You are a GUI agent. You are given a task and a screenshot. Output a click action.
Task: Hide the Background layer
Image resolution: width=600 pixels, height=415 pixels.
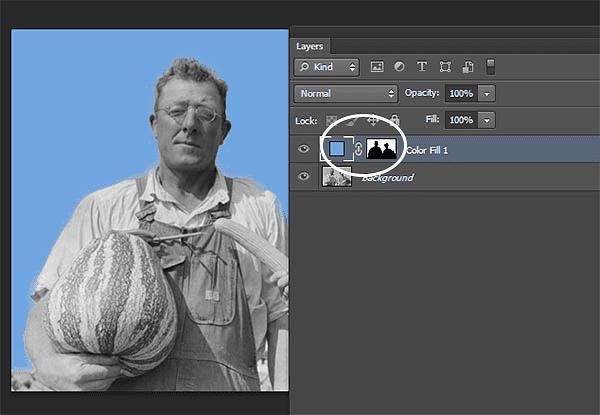(x=305, y=177)
